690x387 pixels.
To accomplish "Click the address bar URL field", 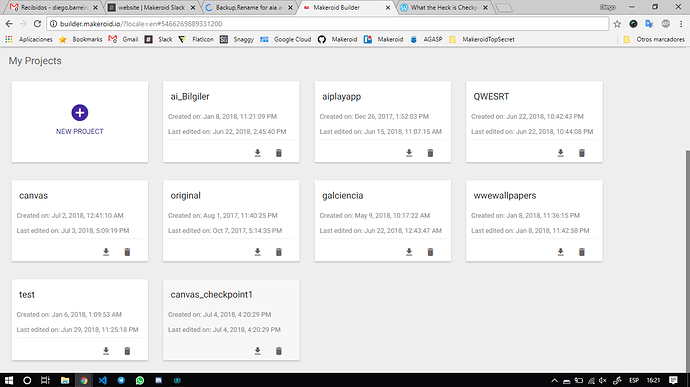I will (x=327, y=24).
